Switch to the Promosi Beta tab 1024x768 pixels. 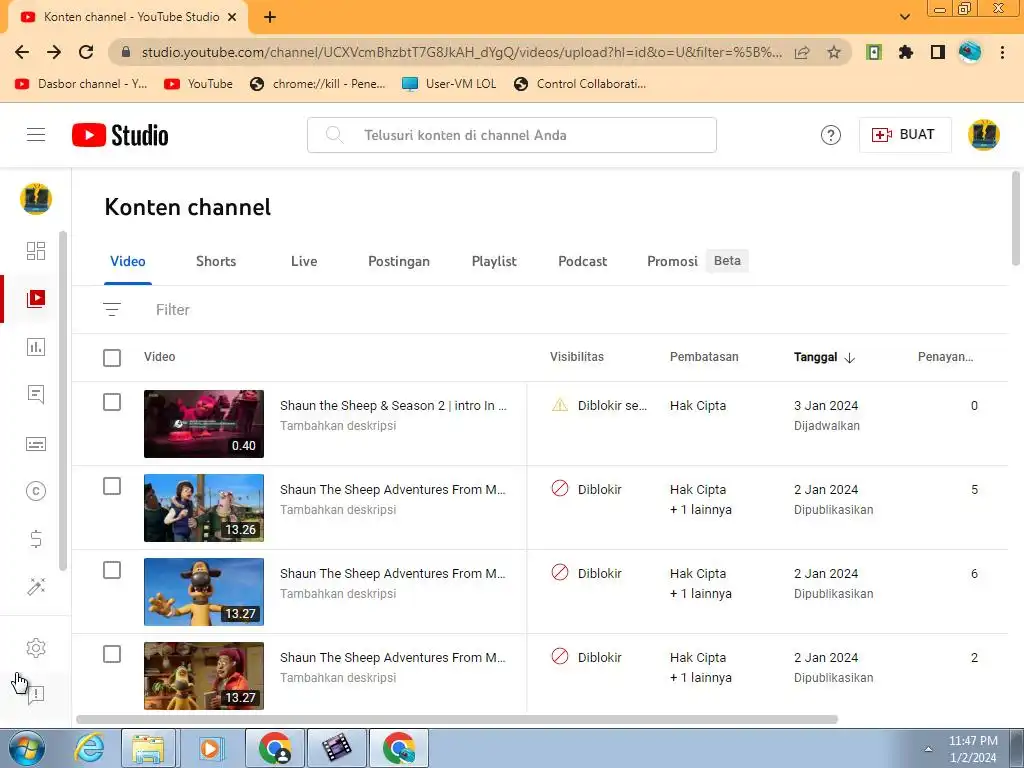[x=697, y=261]
